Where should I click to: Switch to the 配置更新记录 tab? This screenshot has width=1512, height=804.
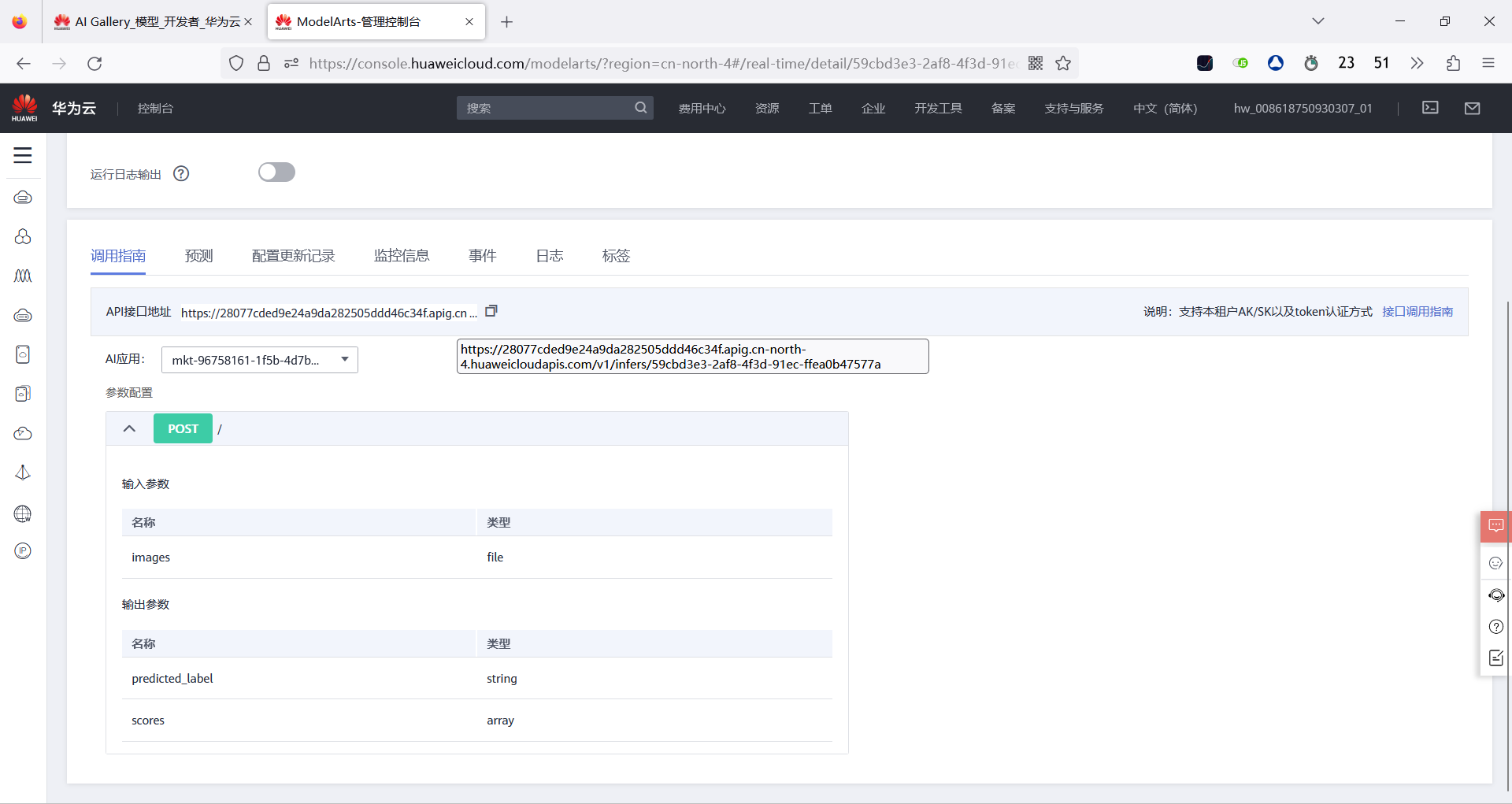tap(294, 256)
